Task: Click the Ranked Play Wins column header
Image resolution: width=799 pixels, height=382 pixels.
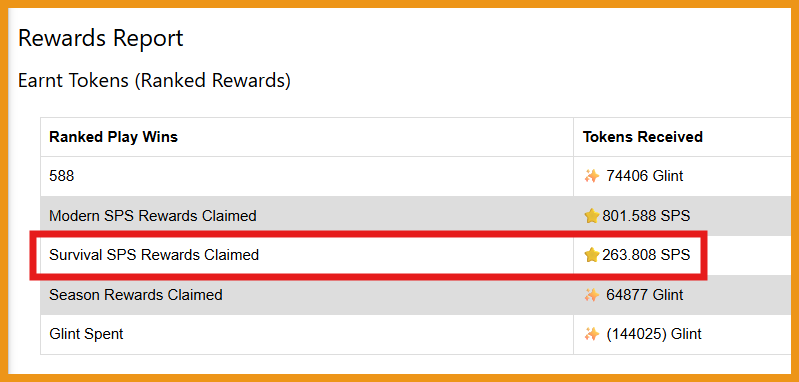Action: (113, 137)
